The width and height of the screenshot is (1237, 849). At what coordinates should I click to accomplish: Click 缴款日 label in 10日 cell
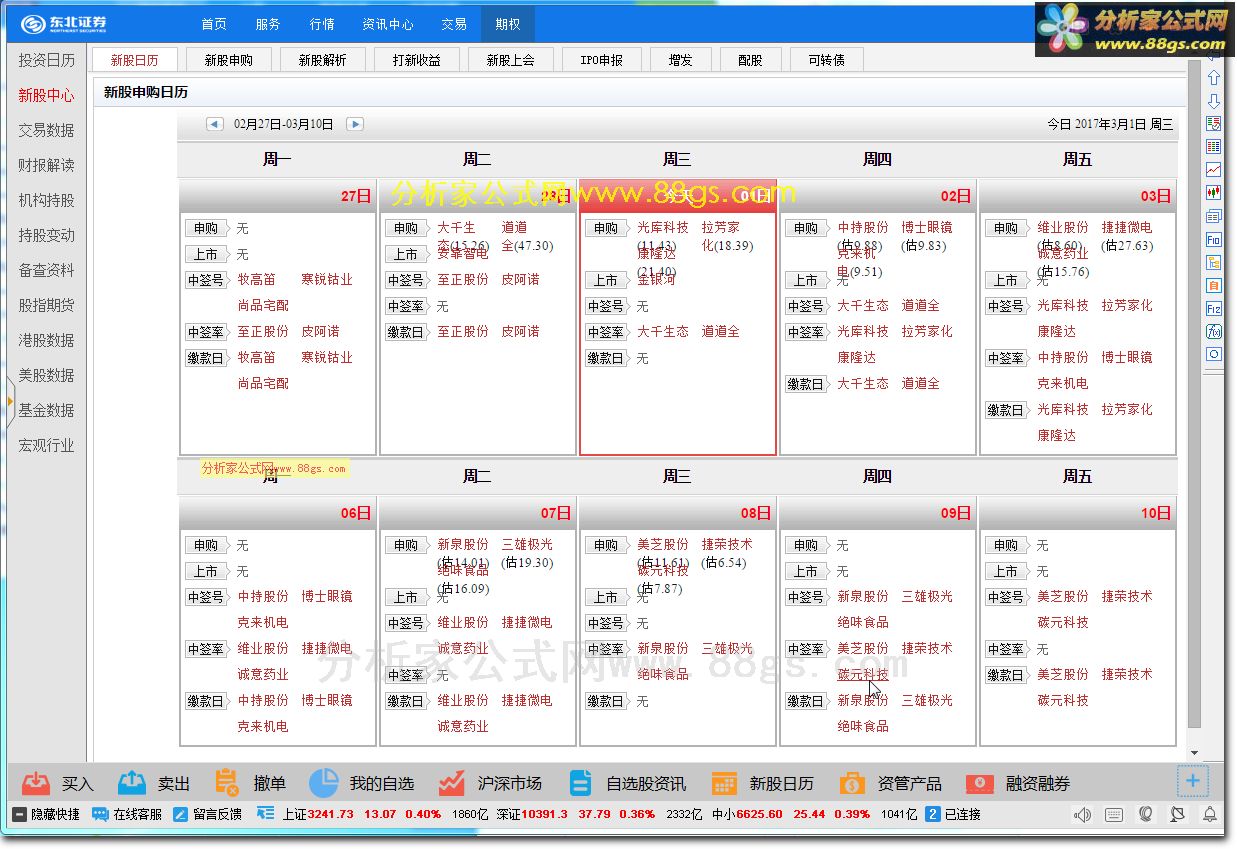(x=1006, y=675)
